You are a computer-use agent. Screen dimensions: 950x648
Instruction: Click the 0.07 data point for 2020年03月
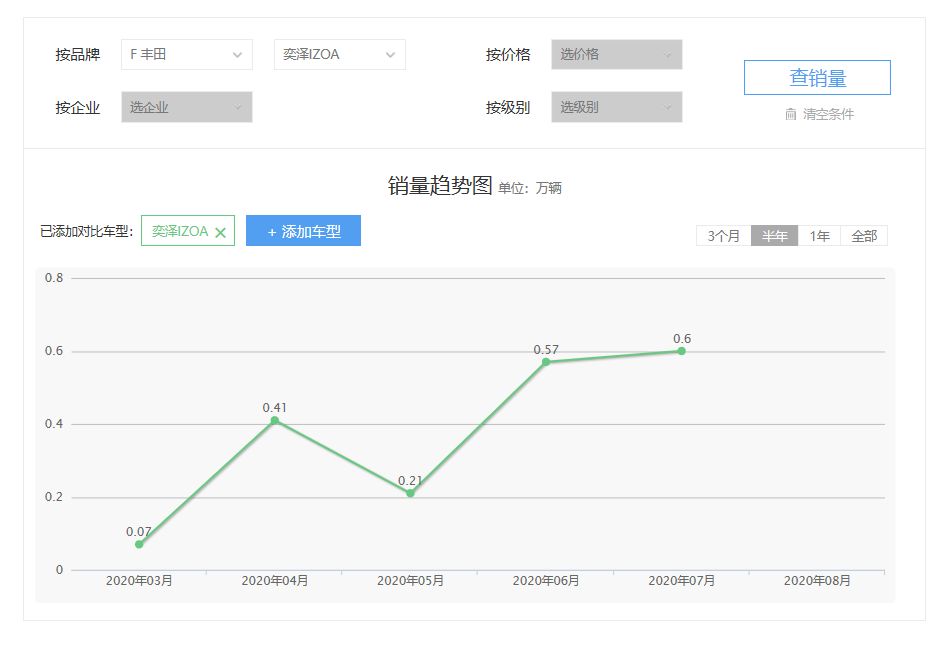pos(139,544)
